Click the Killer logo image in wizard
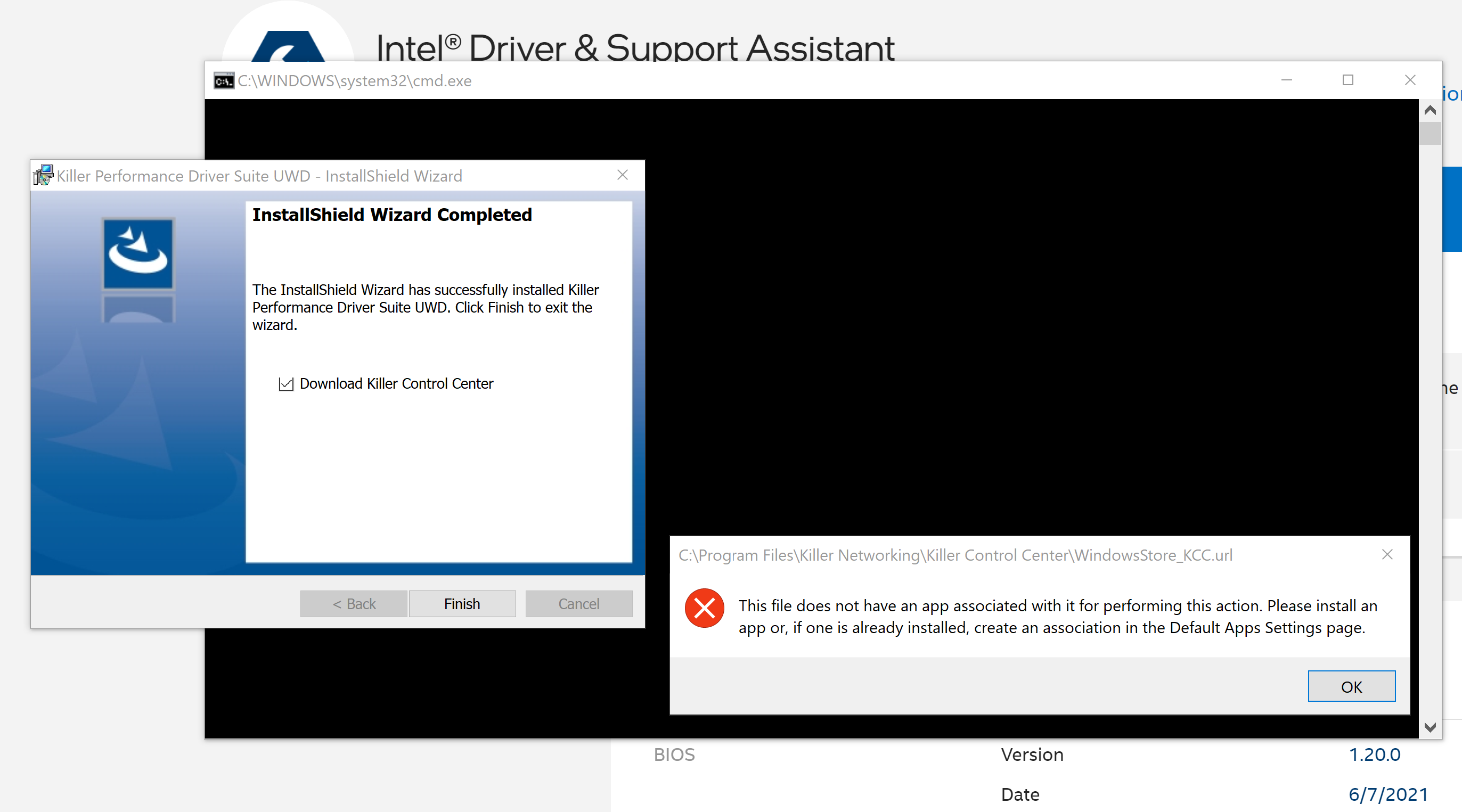Image resolution: width=1462 pixels, height=812 pixels. [138, 255]
